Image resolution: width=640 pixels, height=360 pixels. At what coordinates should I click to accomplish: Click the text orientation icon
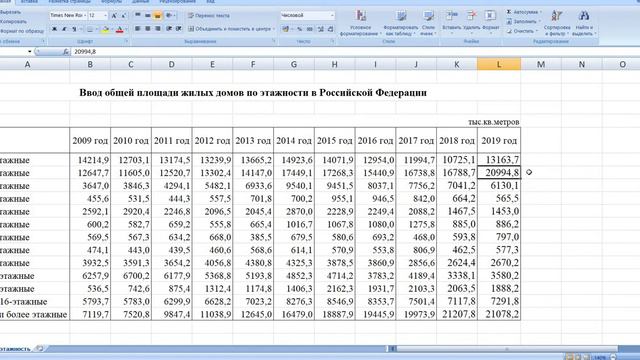169,16
